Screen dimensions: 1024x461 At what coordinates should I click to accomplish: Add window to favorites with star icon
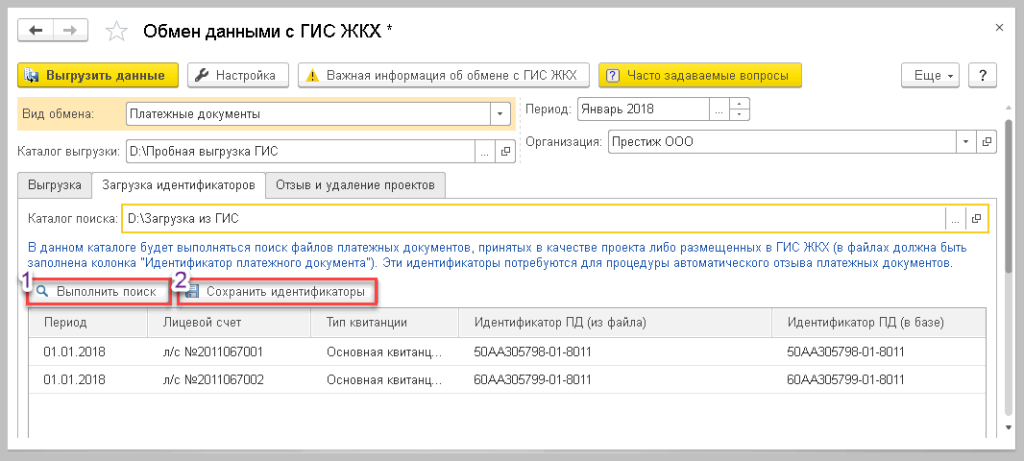pyautogui.click(x=116, y=32)
